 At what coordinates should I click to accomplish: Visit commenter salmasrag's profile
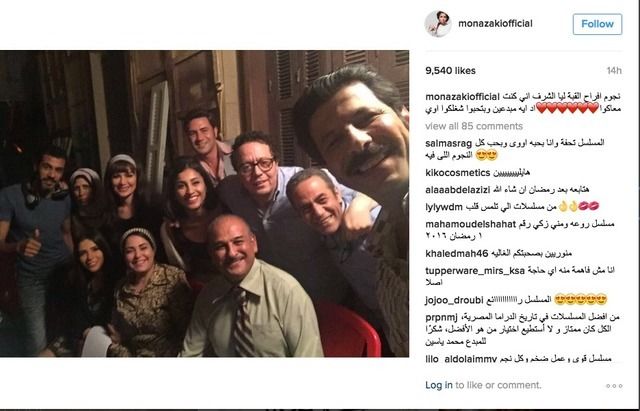click(448, 144)
